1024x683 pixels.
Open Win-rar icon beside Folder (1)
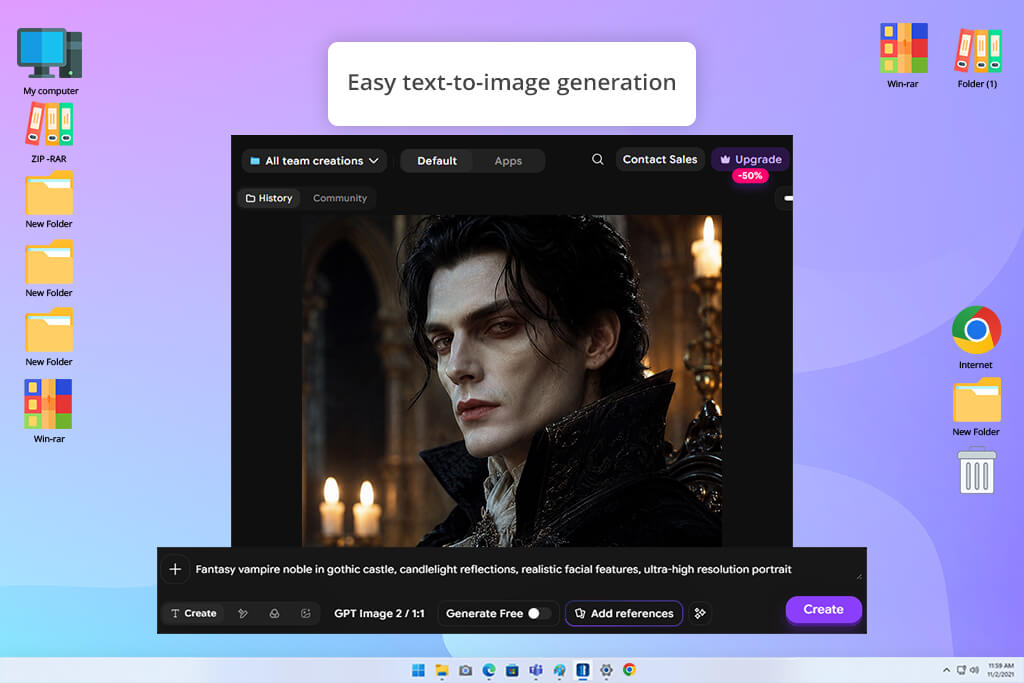904,56
